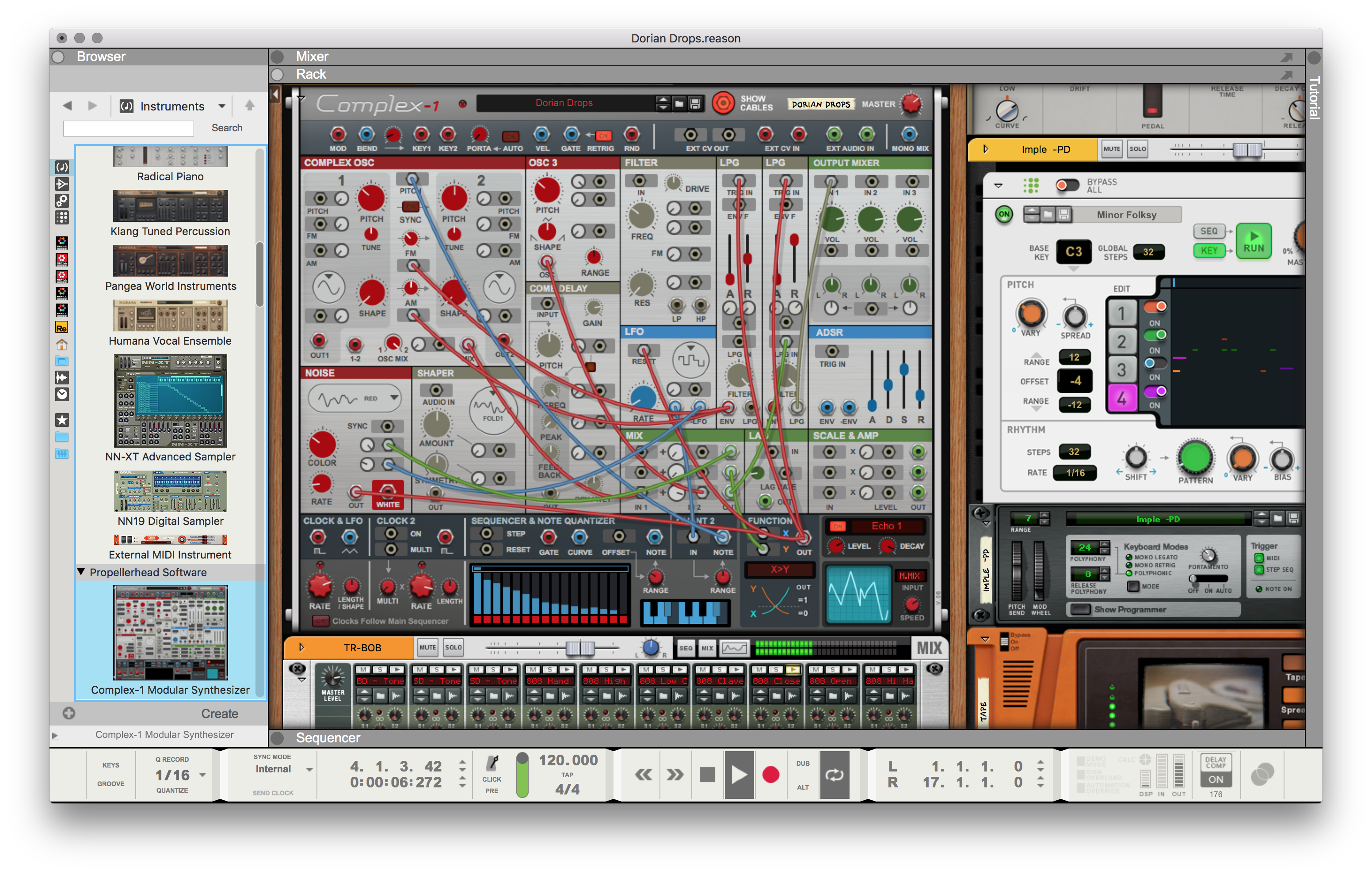Click the save patch disk icon on Complex-1
1372x874 pixels.
(695, 103)
